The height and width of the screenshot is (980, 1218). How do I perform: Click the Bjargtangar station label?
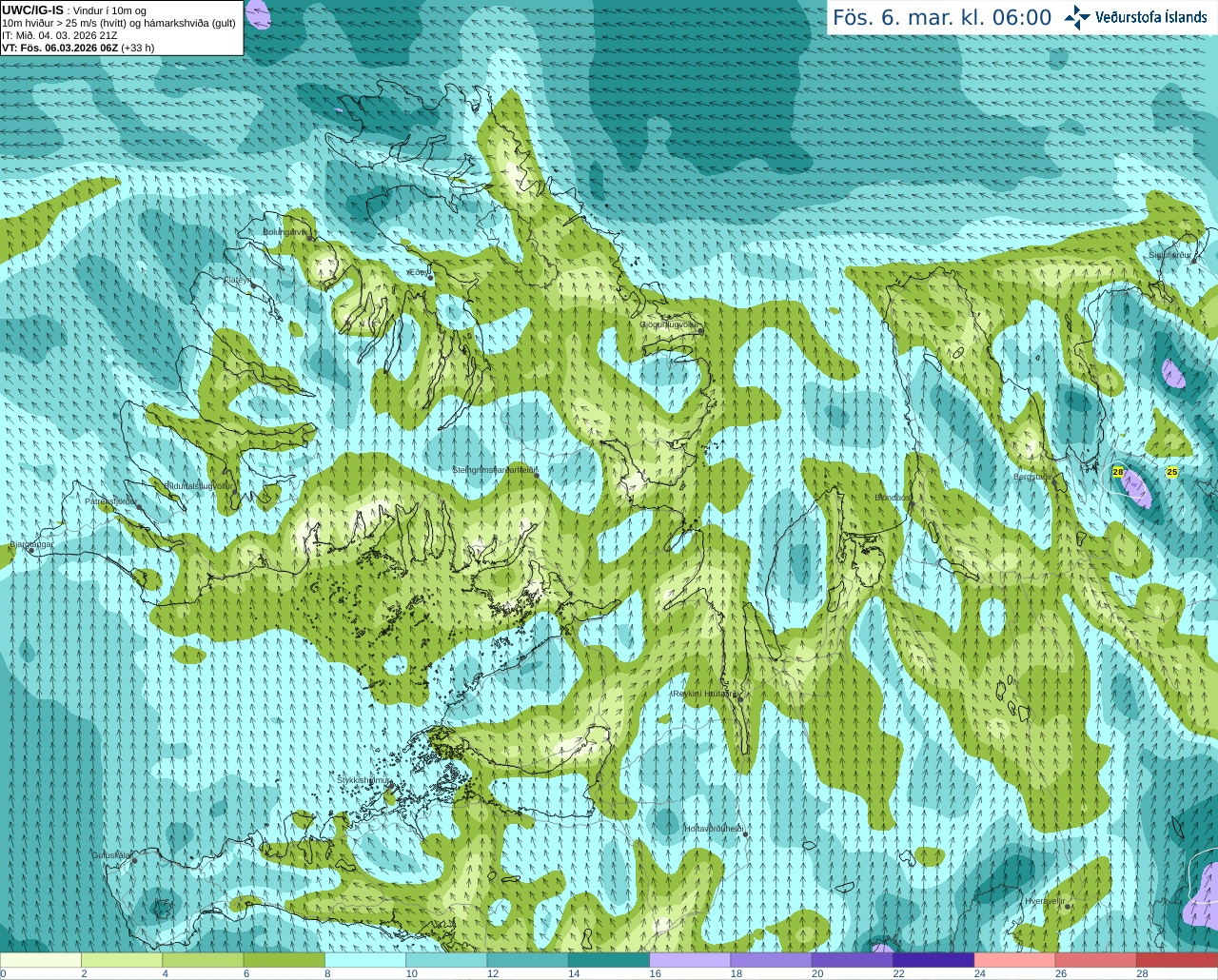(x=31, y=545)
